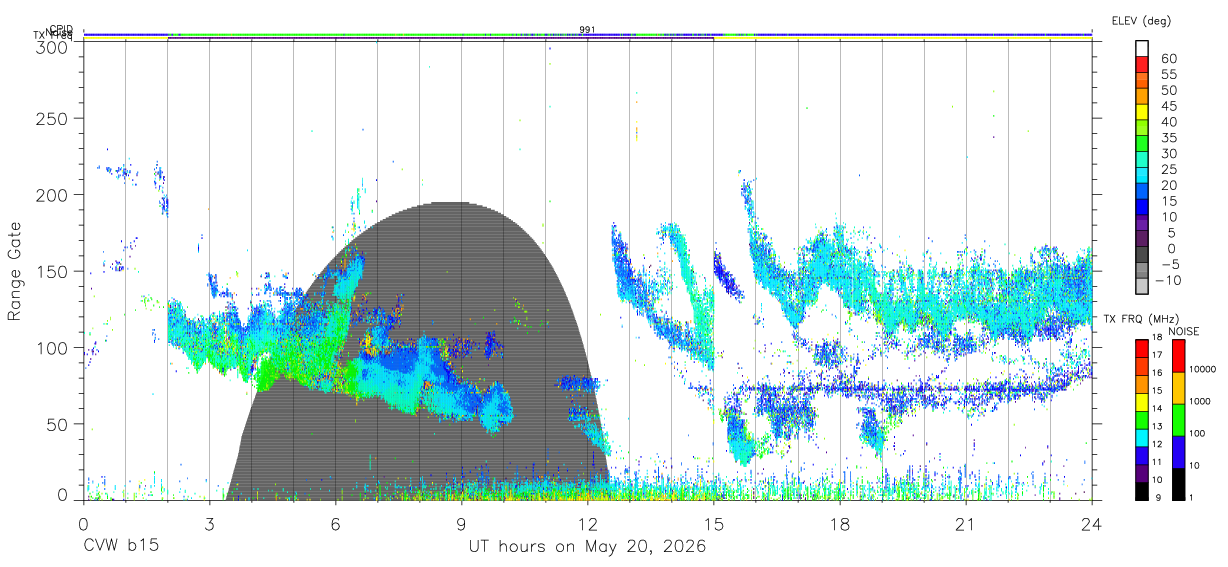1228x567 pixels.
Task: Click the '3' tick on UT hours axis
Action: (x=209, y=524)
